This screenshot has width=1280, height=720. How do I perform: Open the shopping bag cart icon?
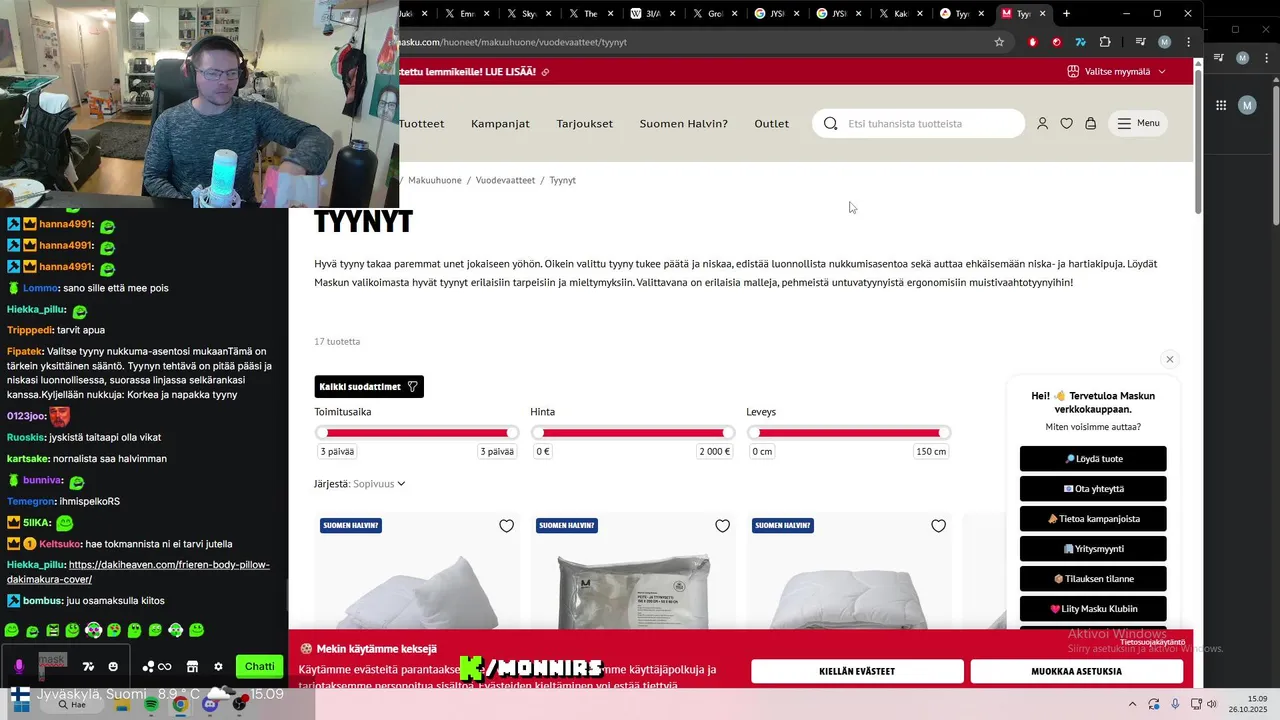[x=1090, y=123]
